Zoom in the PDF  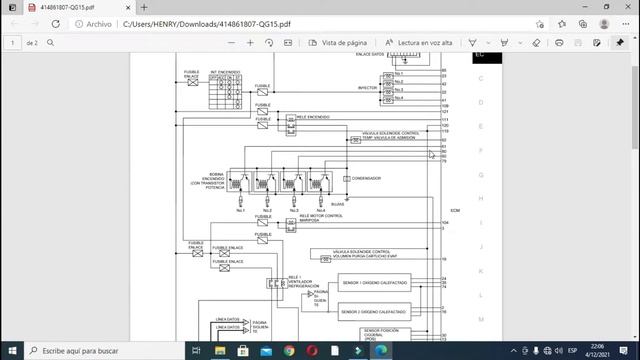tap(250, 42)
